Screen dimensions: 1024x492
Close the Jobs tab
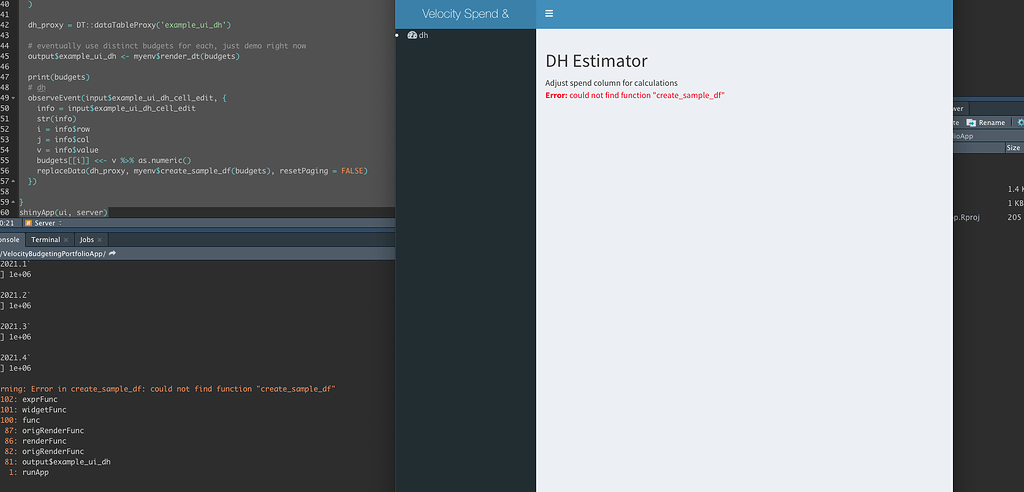point(99,240)
